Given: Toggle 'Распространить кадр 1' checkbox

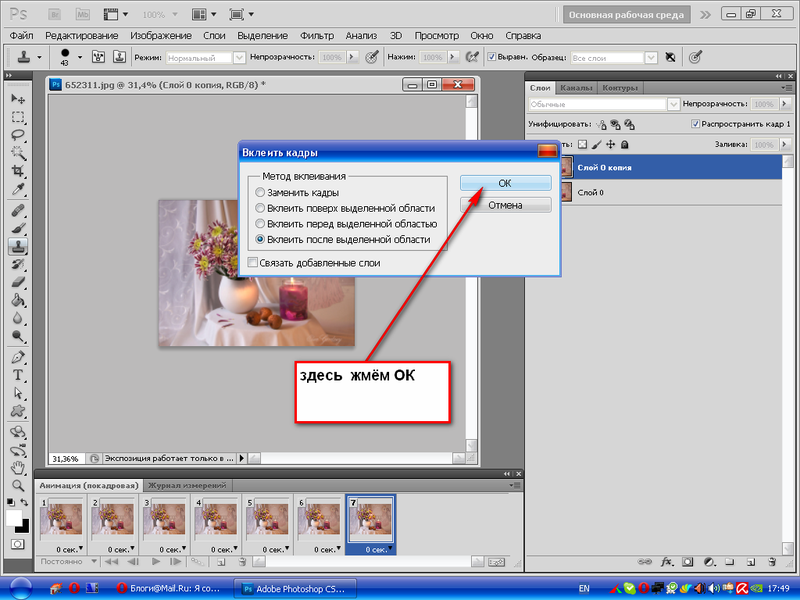Looking at the screenshot, I should coord(695,124).
